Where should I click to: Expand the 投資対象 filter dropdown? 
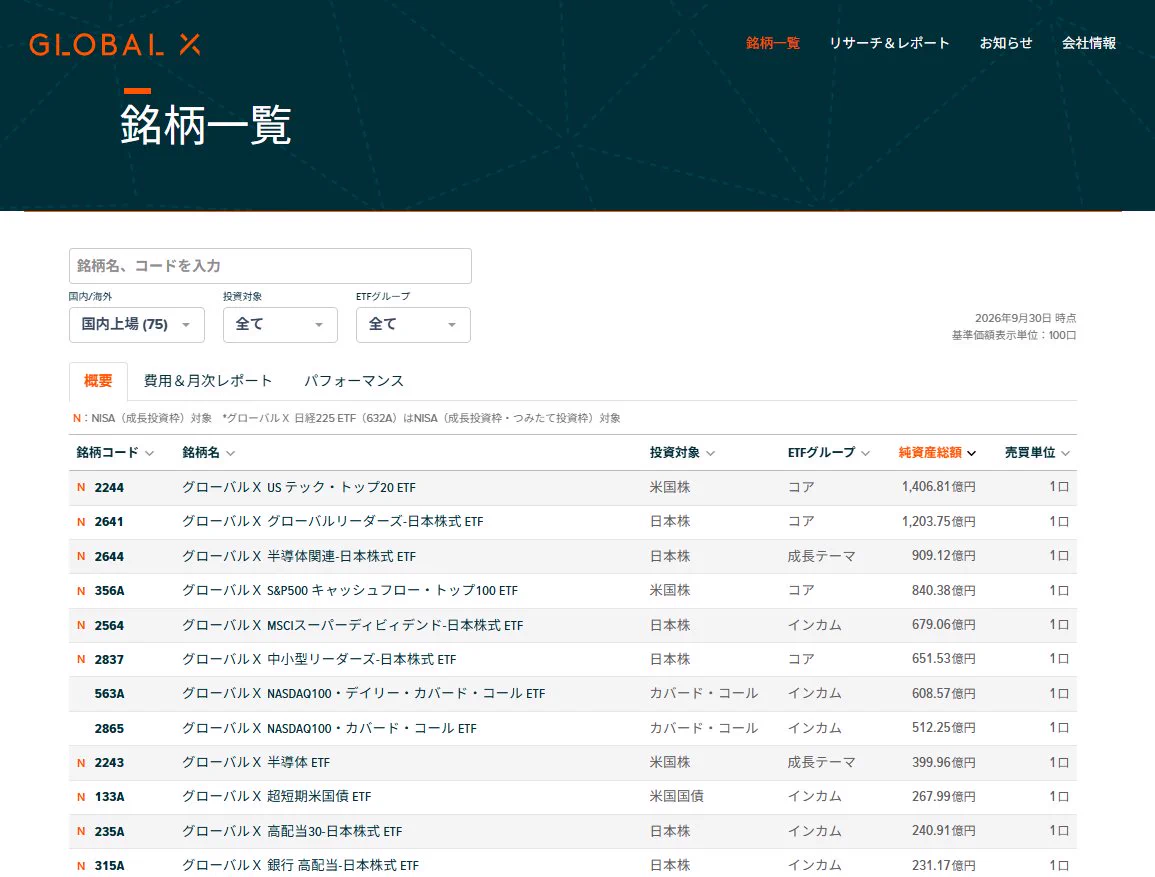point(281,325)
